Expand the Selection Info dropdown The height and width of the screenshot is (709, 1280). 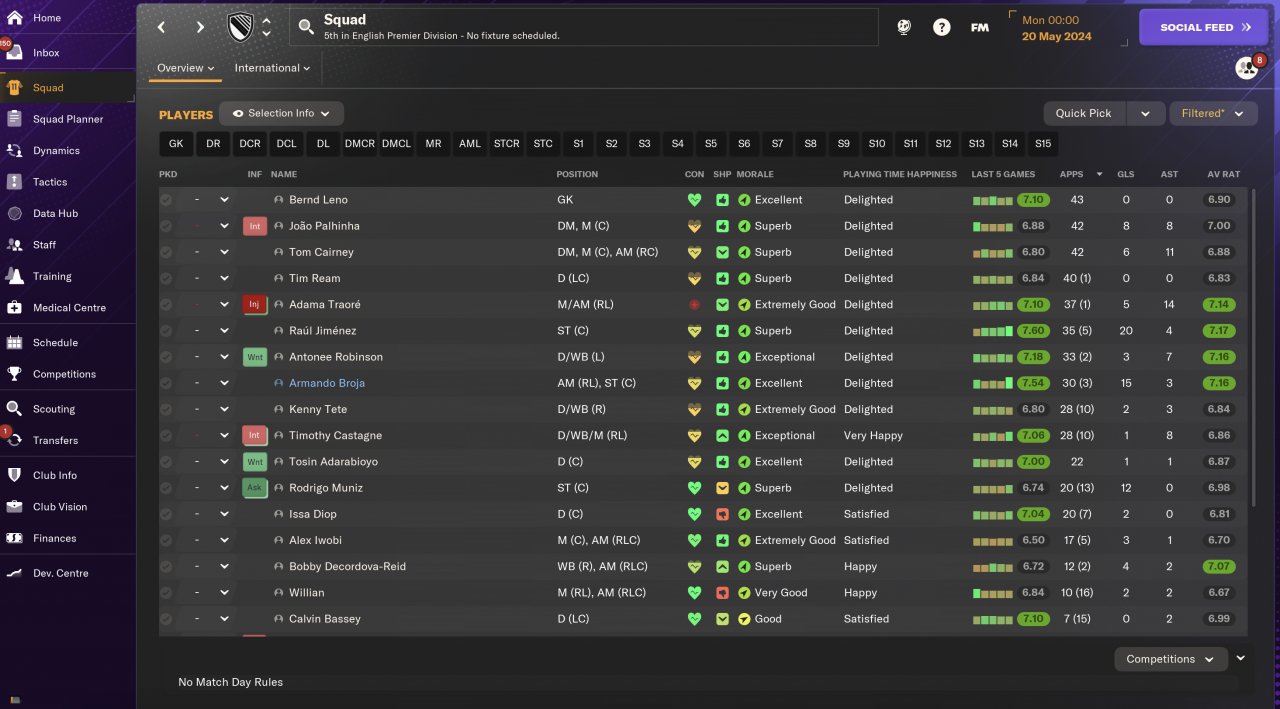point(281,114)
